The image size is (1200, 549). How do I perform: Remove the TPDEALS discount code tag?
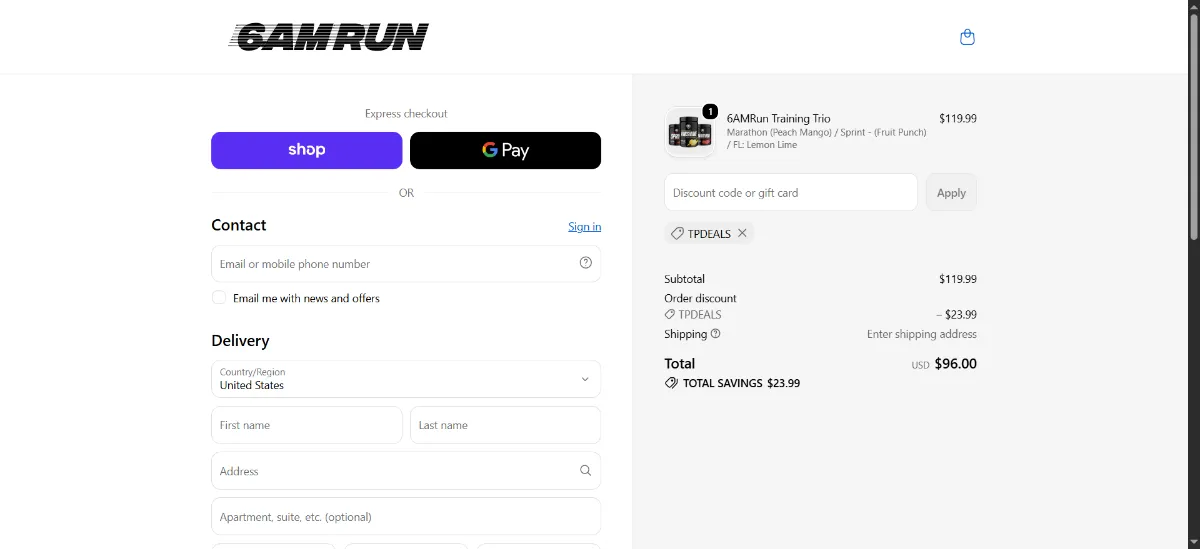tap(742, 233)
